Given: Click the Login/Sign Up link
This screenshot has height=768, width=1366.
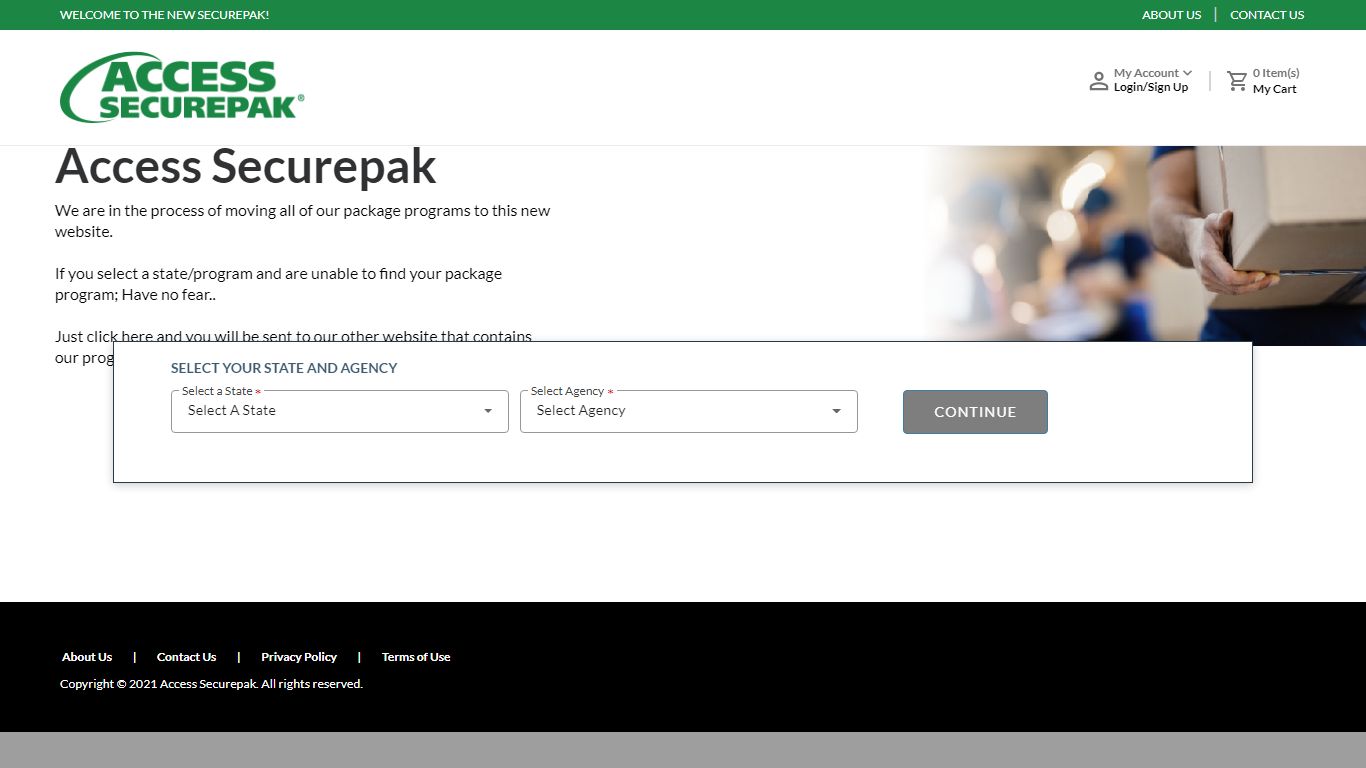Looking at the screenshot, I should [1151, 88].
